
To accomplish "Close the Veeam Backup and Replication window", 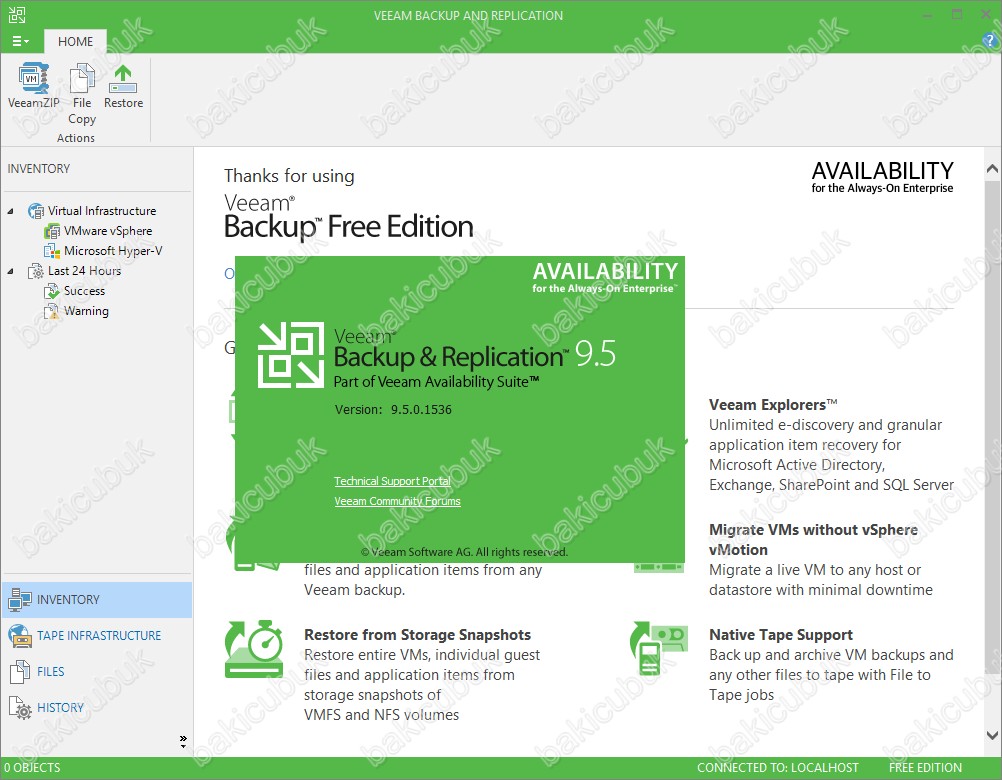I will pyautogui.click(x=986, y=15).
